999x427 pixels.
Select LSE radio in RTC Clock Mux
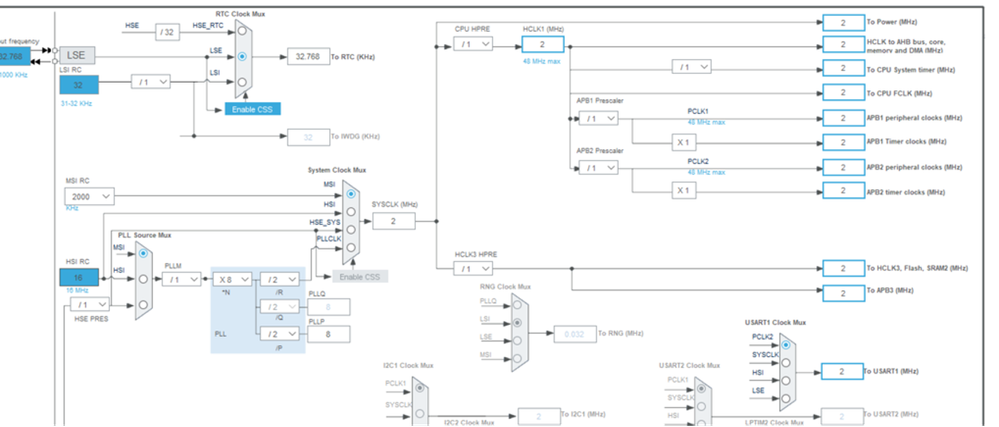click(242, 56)
